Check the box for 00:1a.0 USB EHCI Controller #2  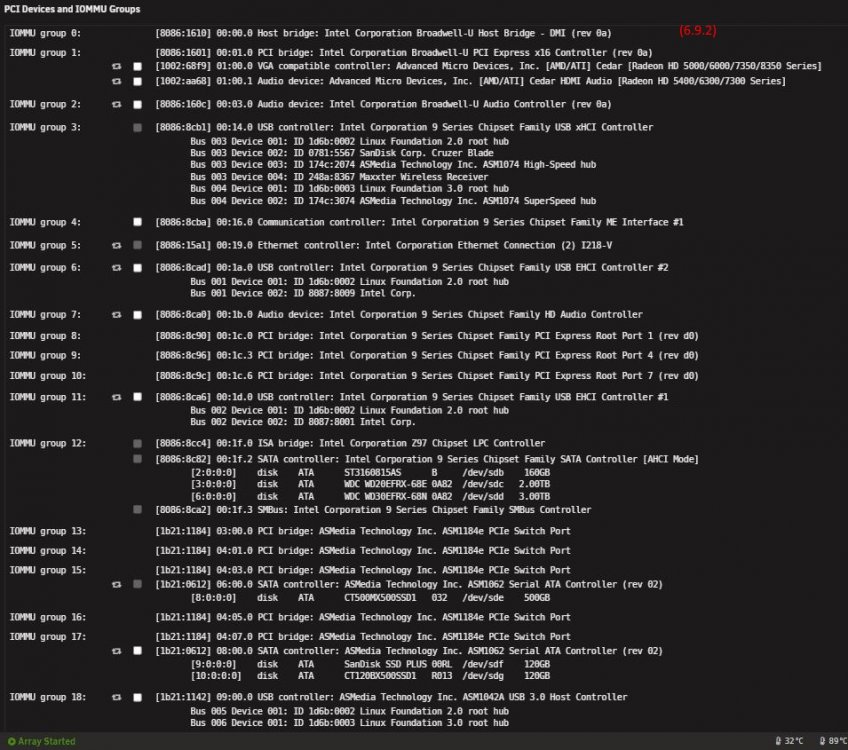pyautogui.click(x=137, y=268)
